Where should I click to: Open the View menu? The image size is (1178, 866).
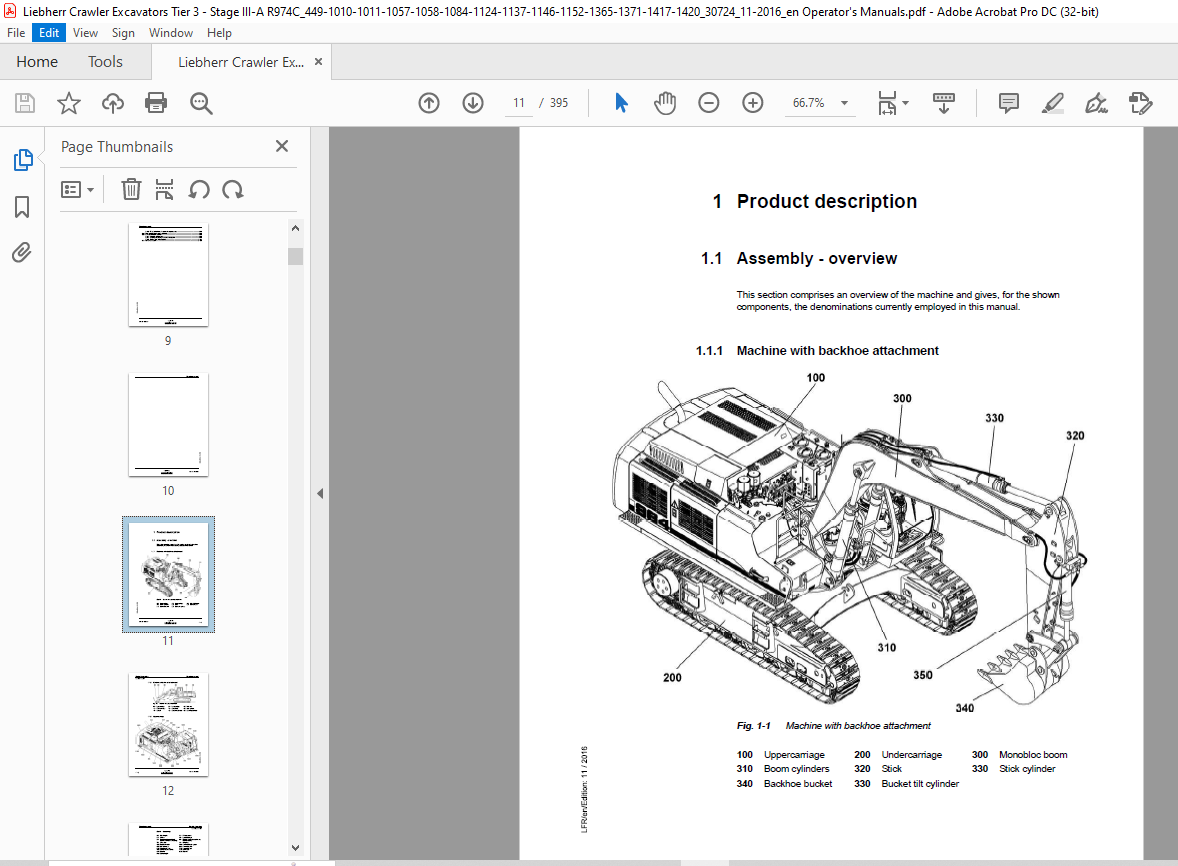tap(86, 33)
